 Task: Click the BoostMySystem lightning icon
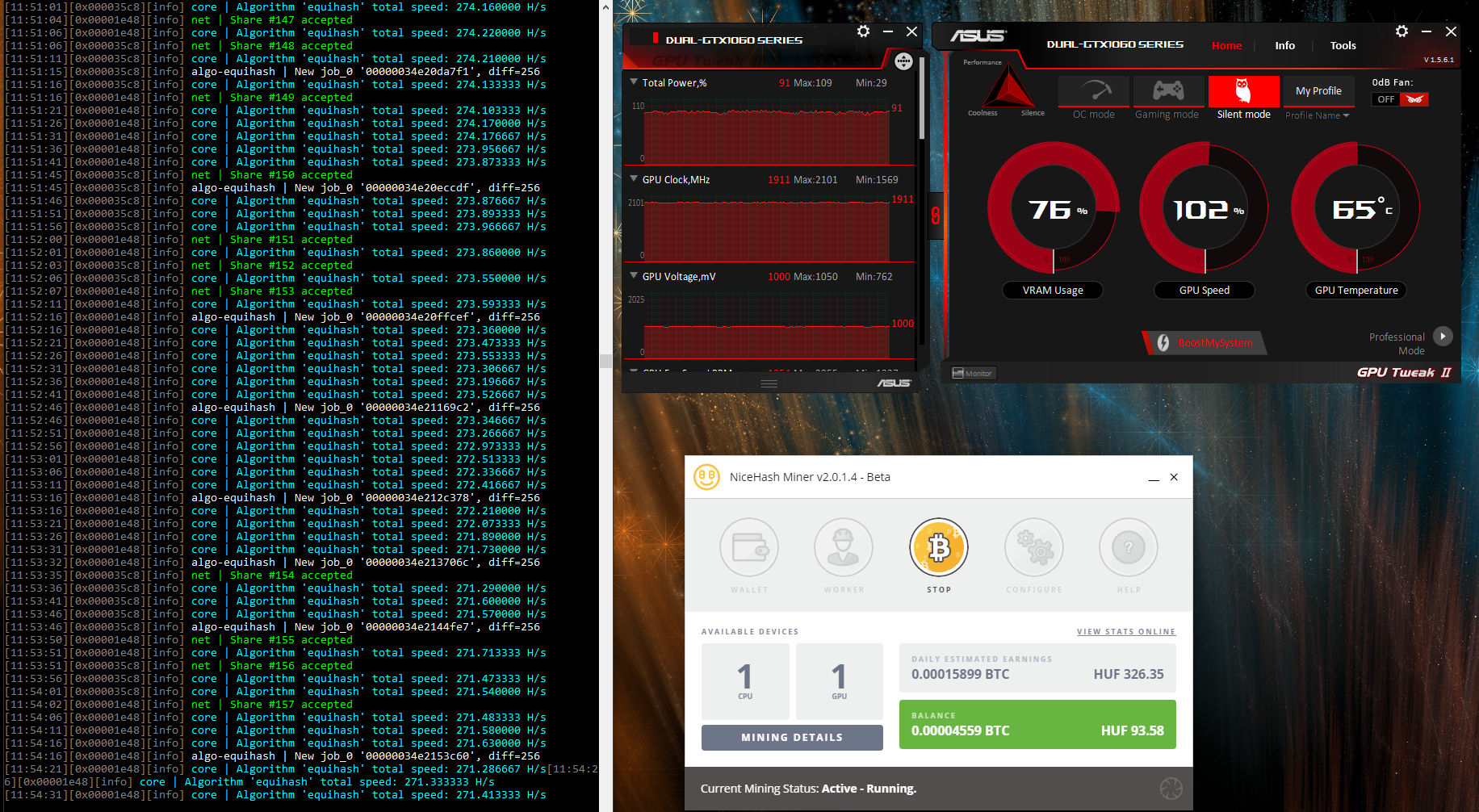(1163, 343)
